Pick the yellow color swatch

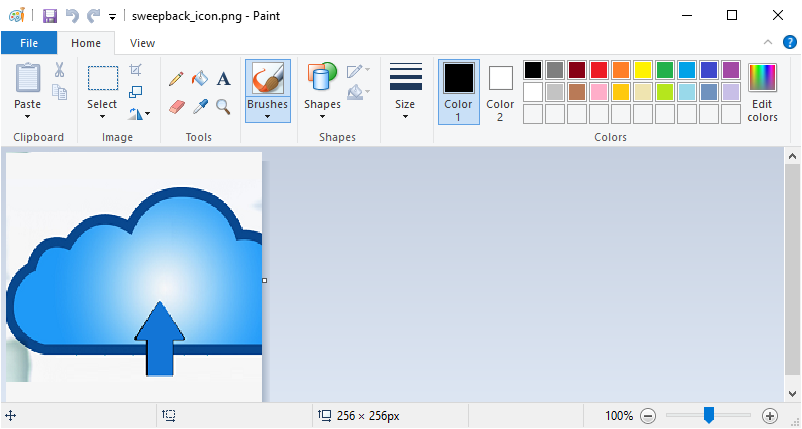click(642, 70)
